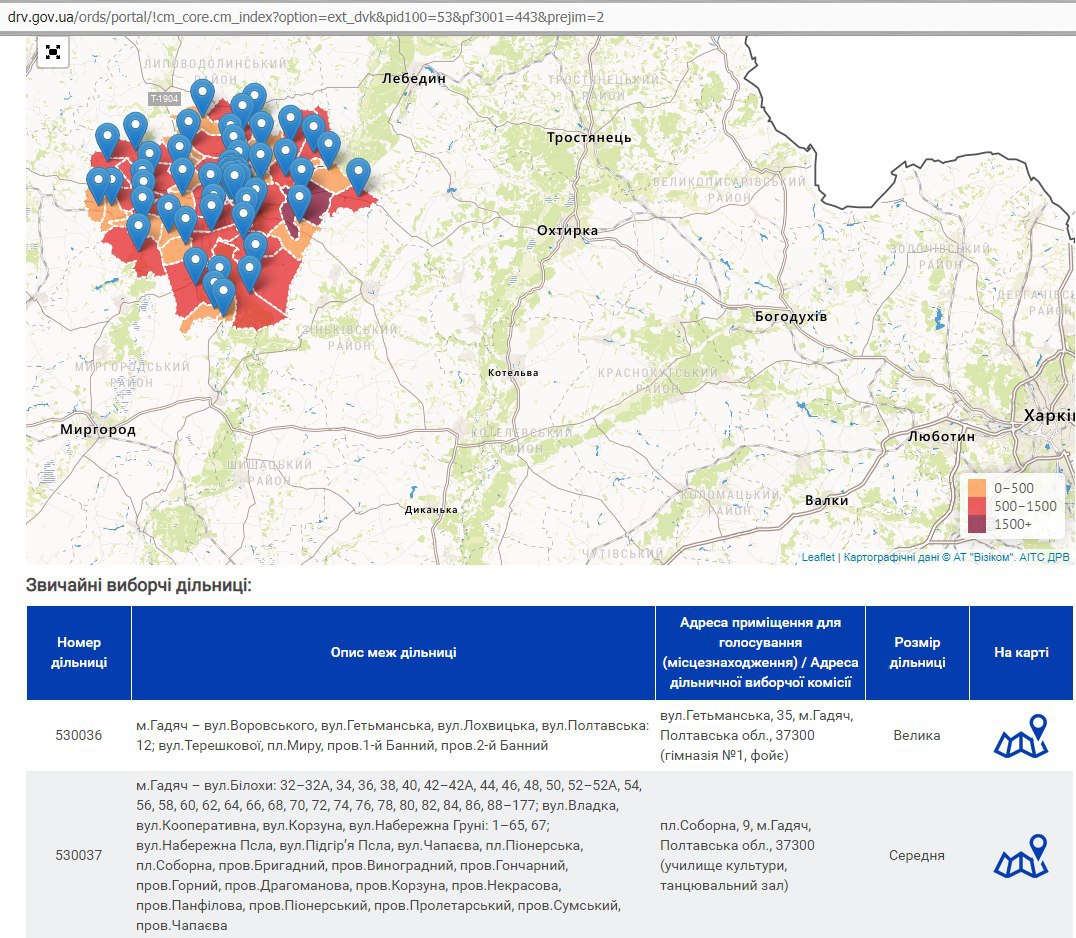Open map location for precinct 530036
The width and height of the screenshot is (1076, 938).
1021,736
